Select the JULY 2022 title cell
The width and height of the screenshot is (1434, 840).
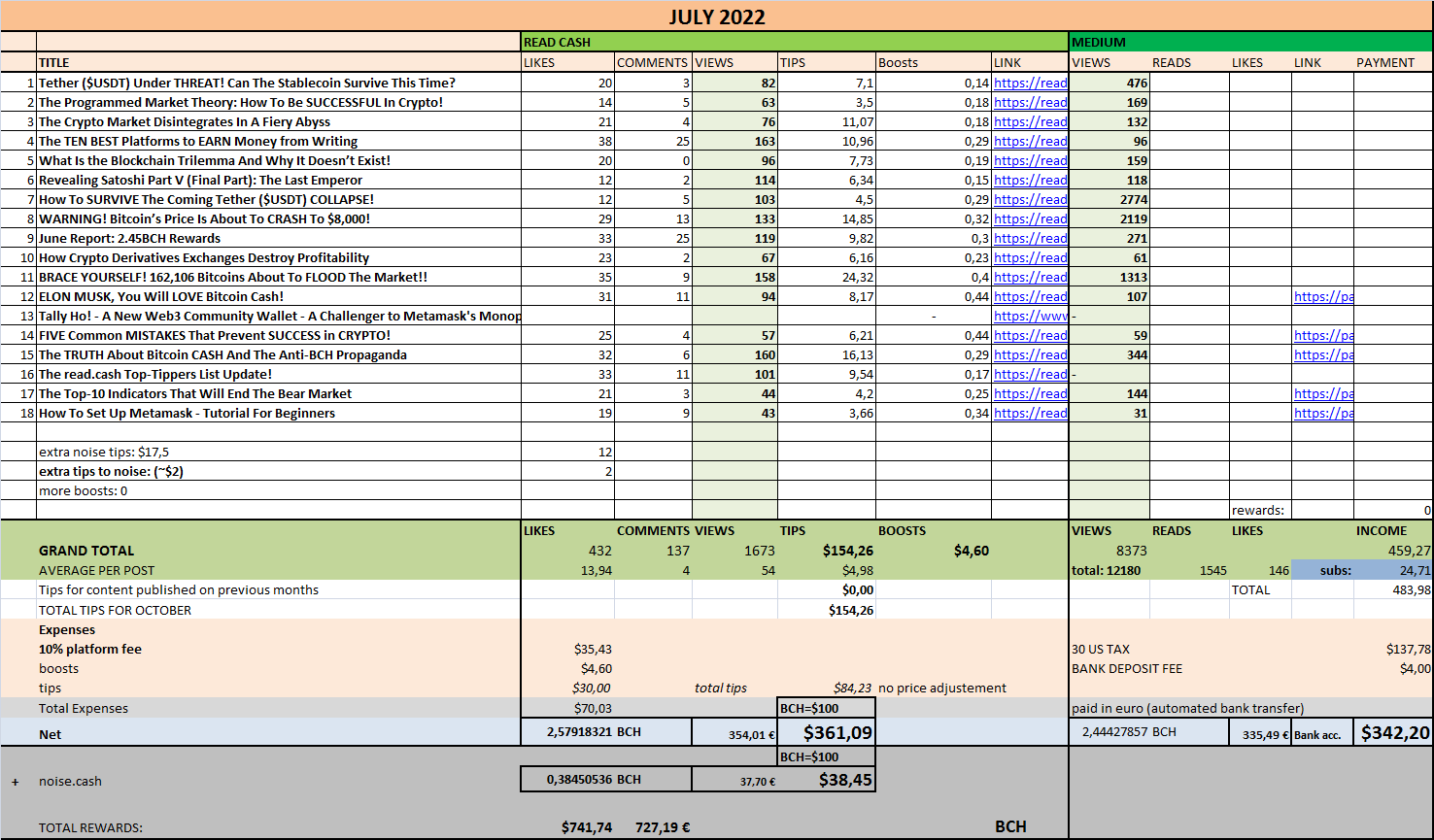(x=717, y=17)
